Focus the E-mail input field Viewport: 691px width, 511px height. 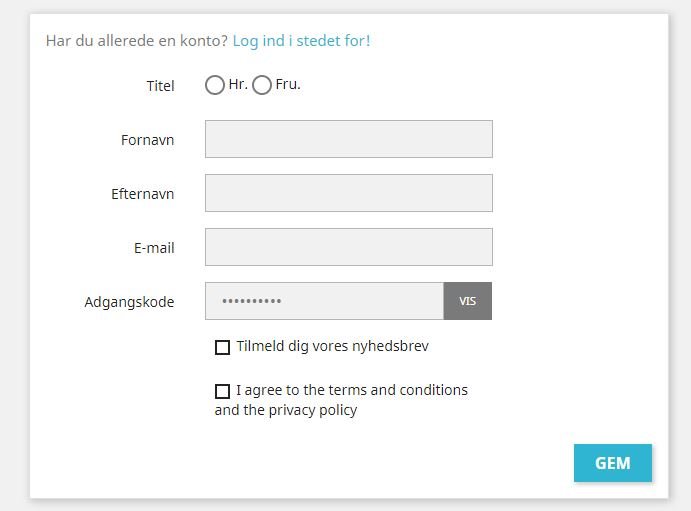click(x=348, y=247)
